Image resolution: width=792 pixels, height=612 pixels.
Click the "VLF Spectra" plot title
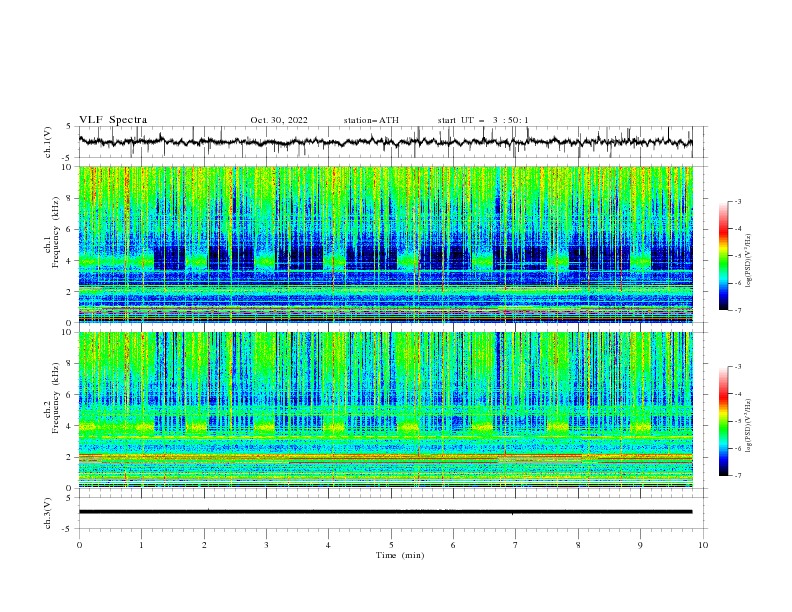[x=113, y=120]
